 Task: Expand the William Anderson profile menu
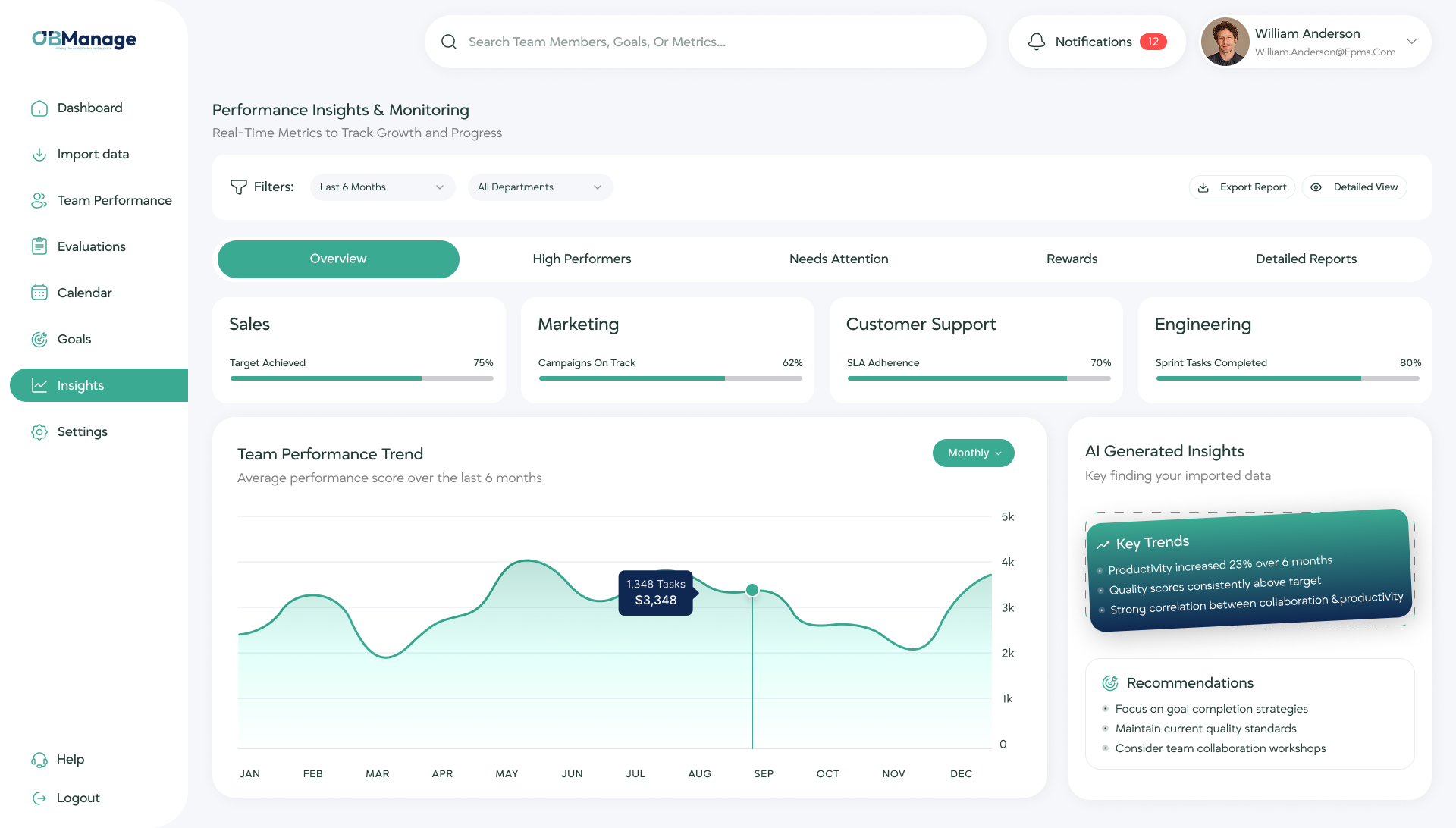[1411, 42]
